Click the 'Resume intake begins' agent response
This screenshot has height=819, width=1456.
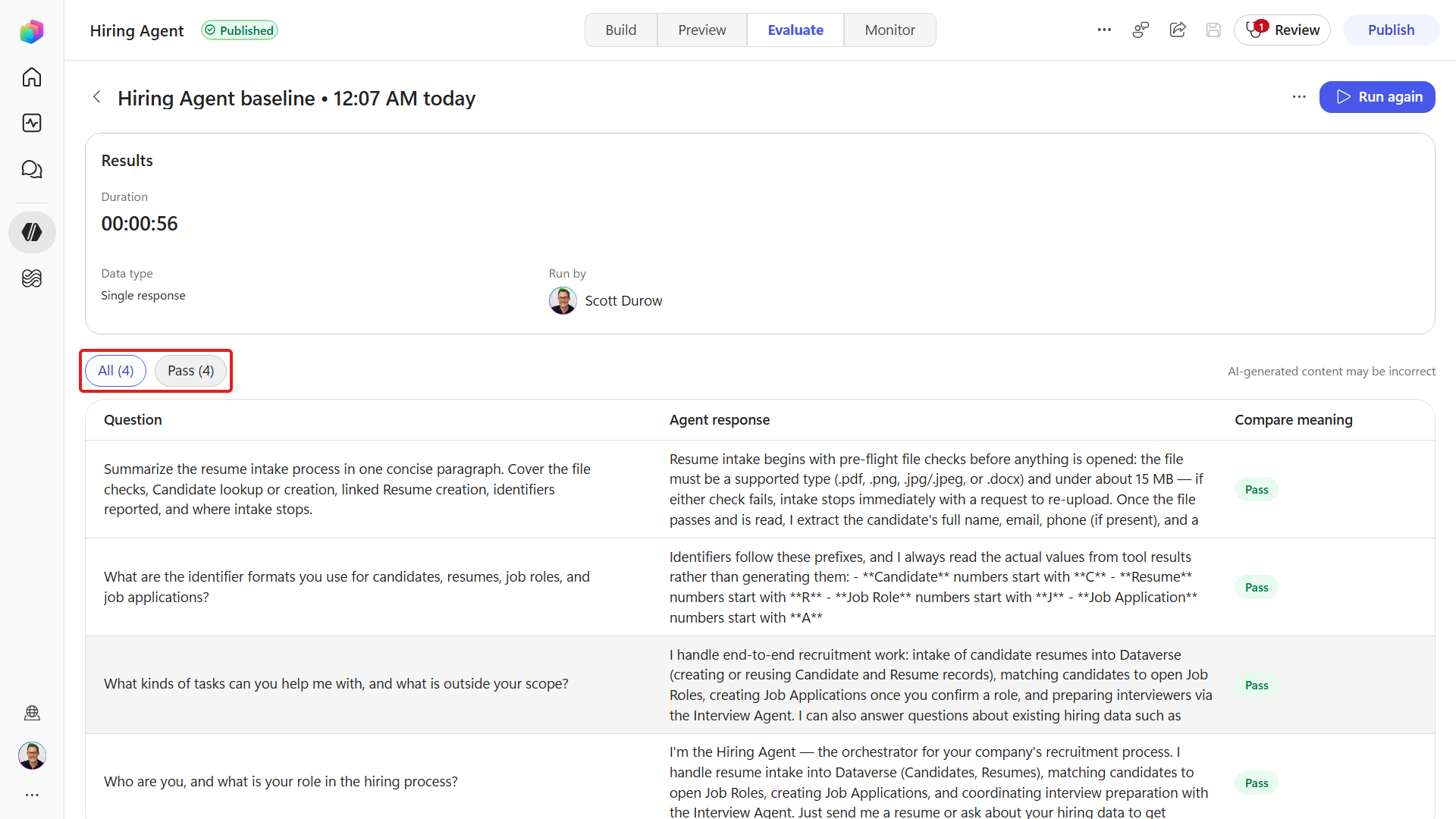click(936, 489)
